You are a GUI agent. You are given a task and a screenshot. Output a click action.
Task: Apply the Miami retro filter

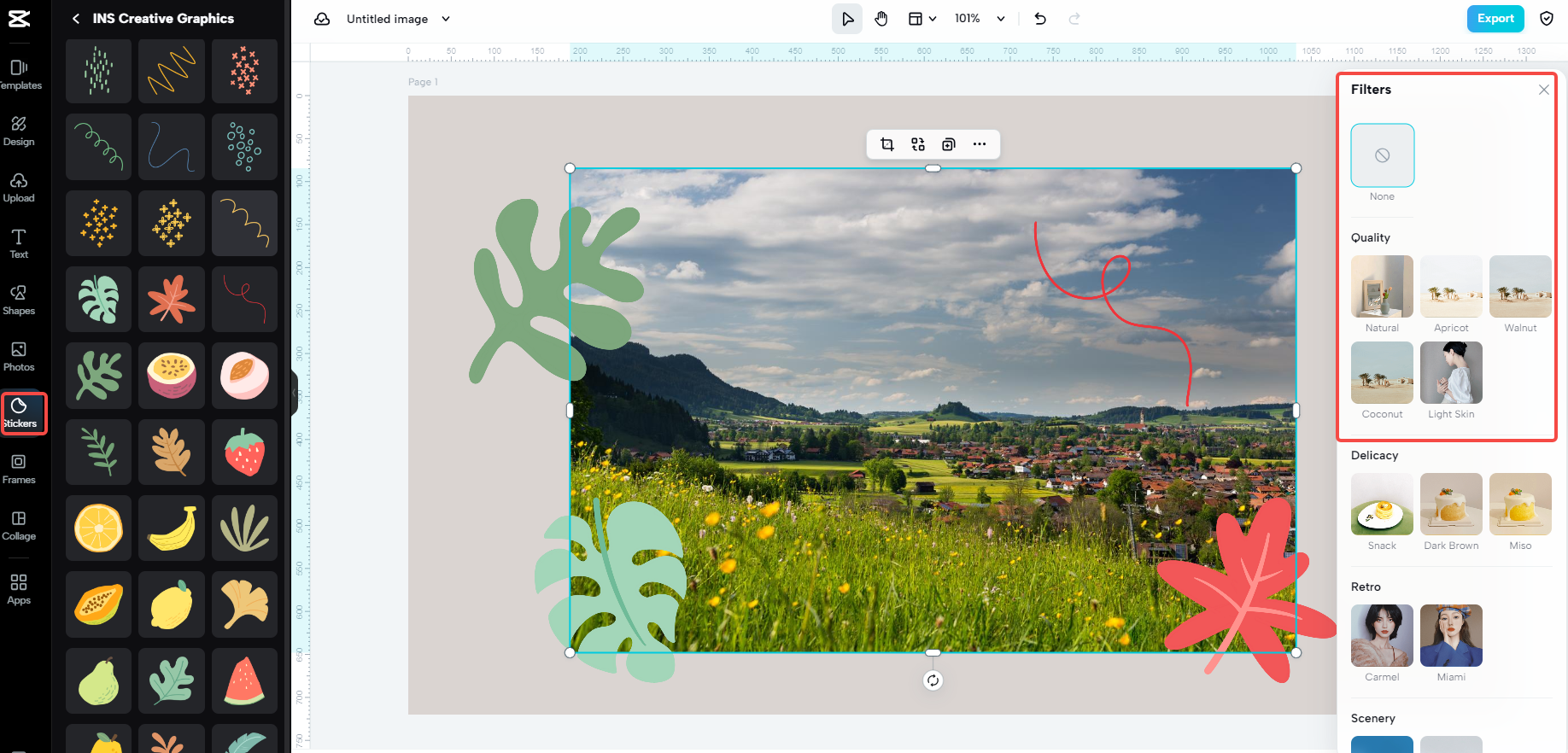click(1451, 636)
